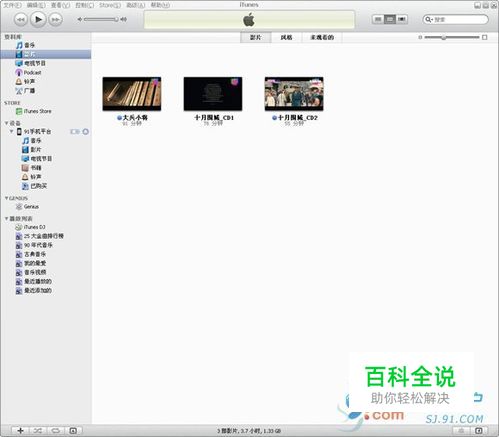Open the 文件(F) menu
The width and height of the screenshot is (499, 437).
coord(12,5)
